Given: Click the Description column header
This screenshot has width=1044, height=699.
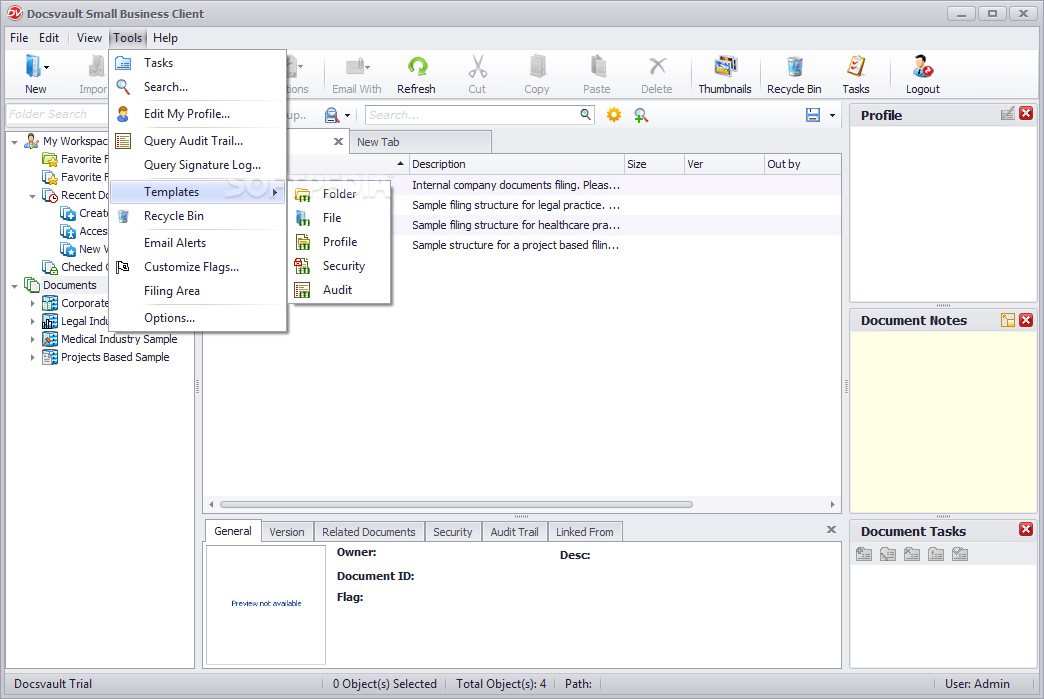Looking at the screenshot, I should click(516, 164).
